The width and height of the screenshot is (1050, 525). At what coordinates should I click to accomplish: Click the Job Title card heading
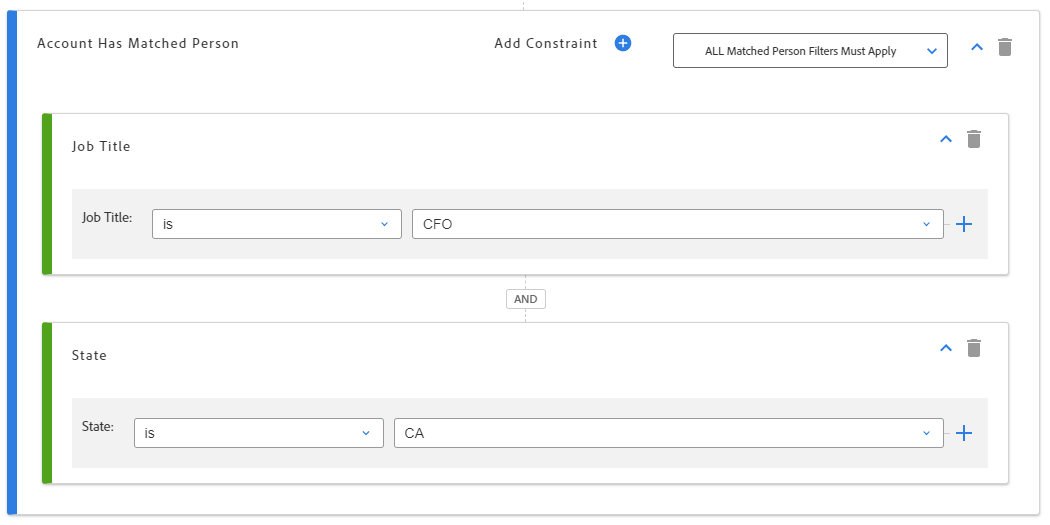point(101,146)
